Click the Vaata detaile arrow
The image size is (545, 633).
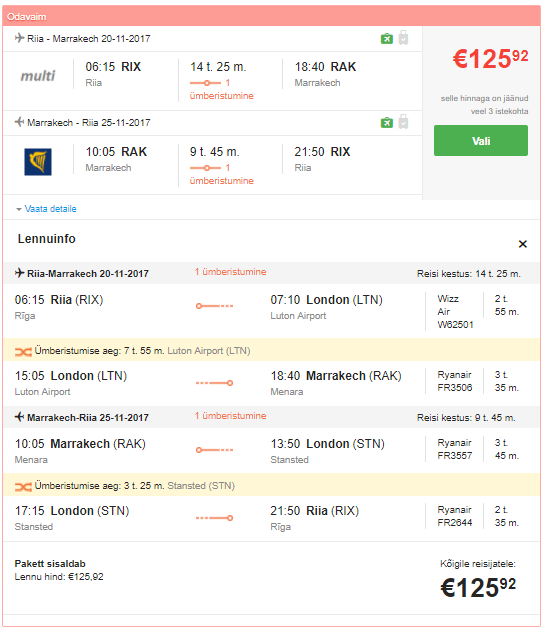[19, 210]
